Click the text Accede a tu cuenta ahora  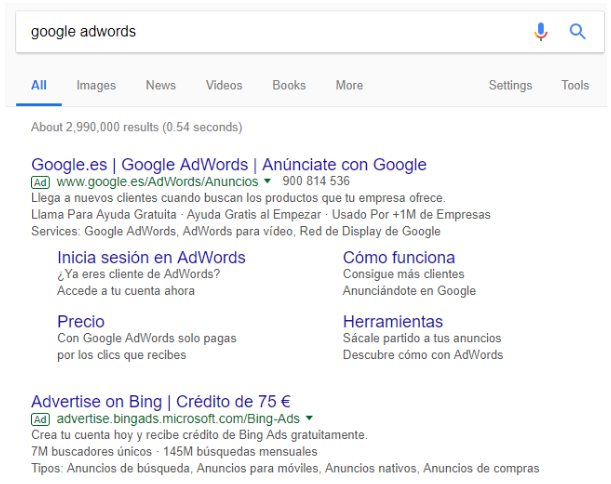pos(126,291)
